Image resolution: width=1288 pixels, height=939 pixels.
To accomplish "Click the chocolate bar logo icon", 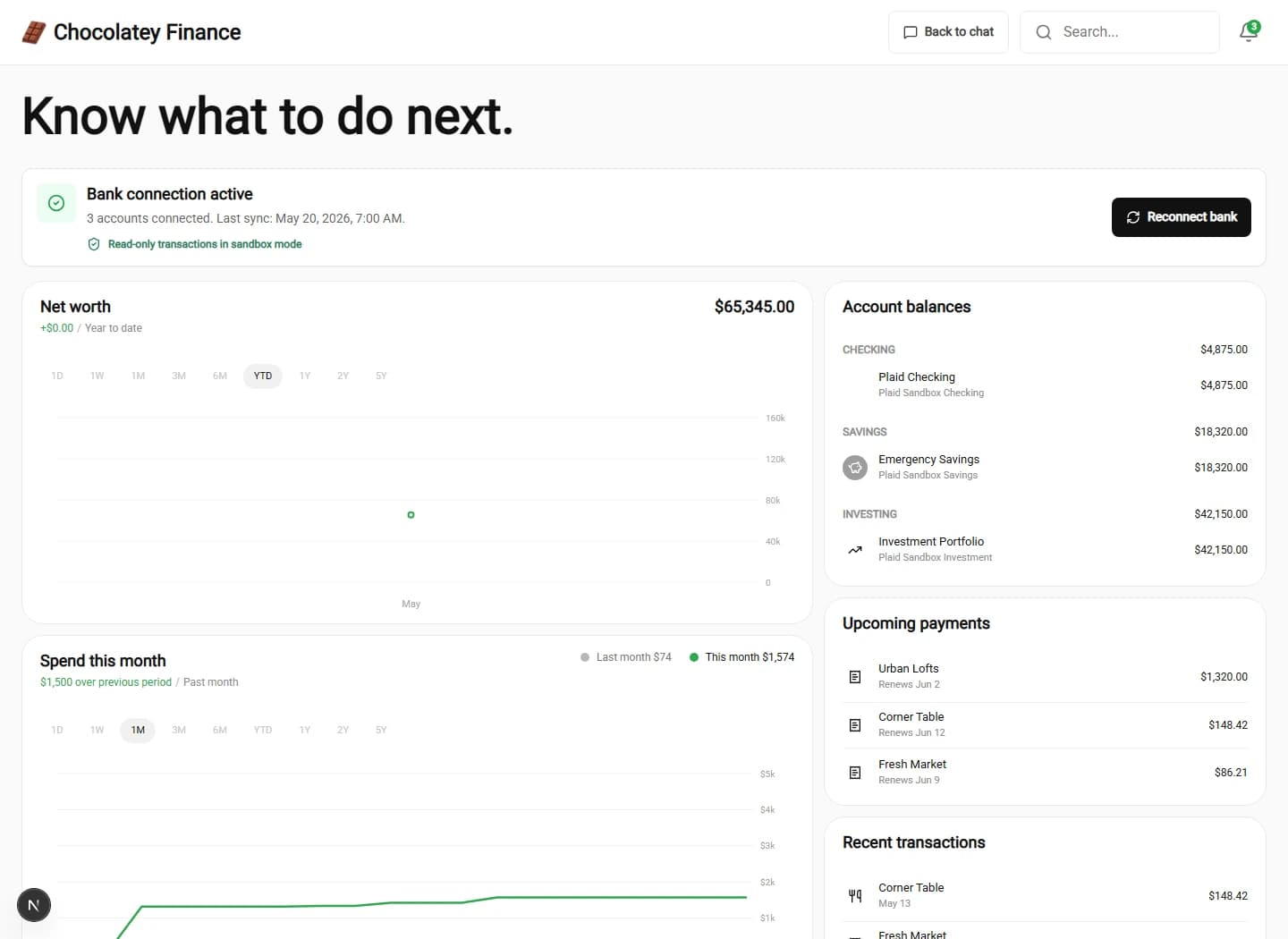I will [x=34, y=32].
